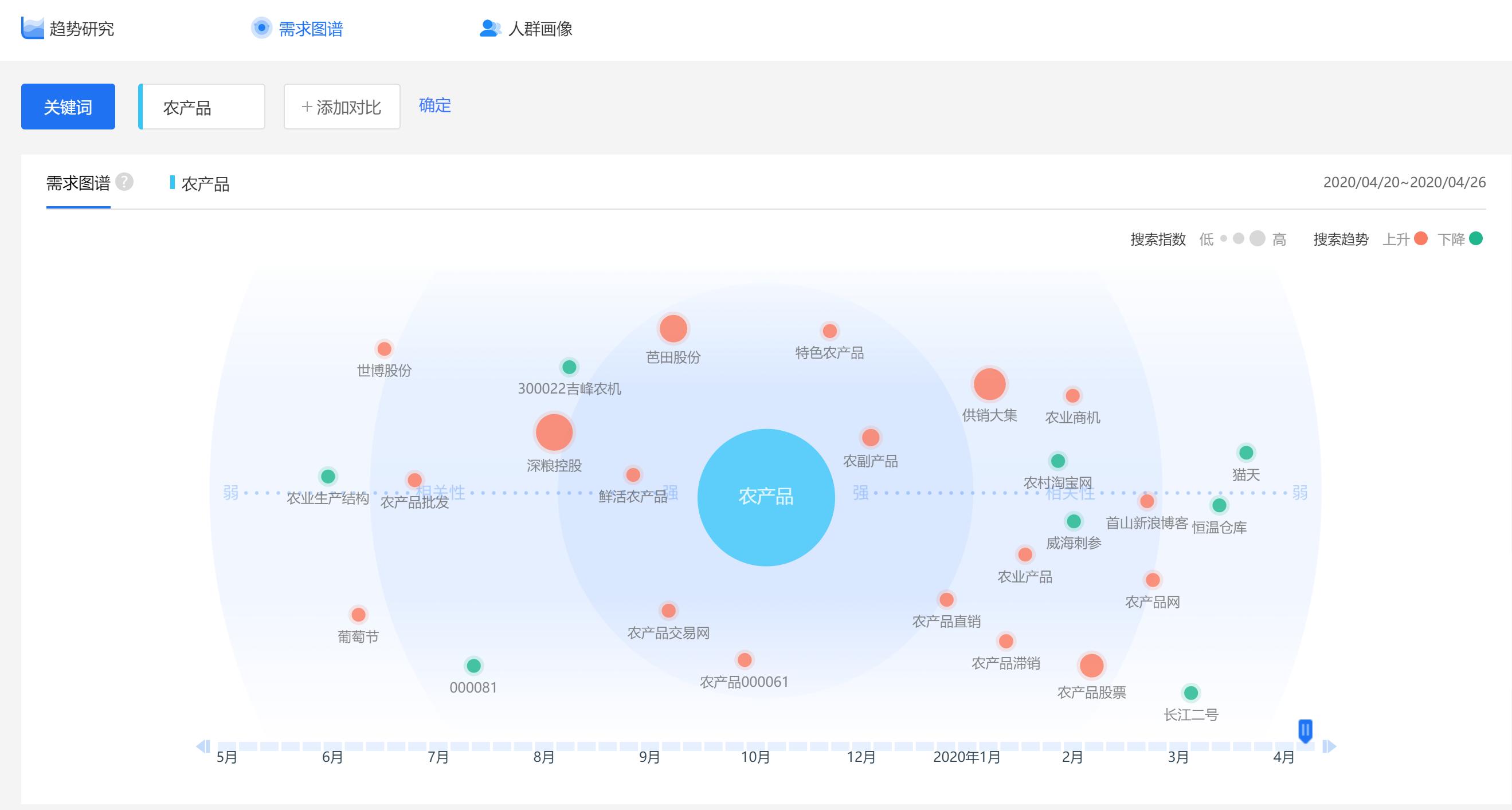Click the timeline right arrow icon
The width and height of the screenshot is (1512, 810).
click(1329, 746)
